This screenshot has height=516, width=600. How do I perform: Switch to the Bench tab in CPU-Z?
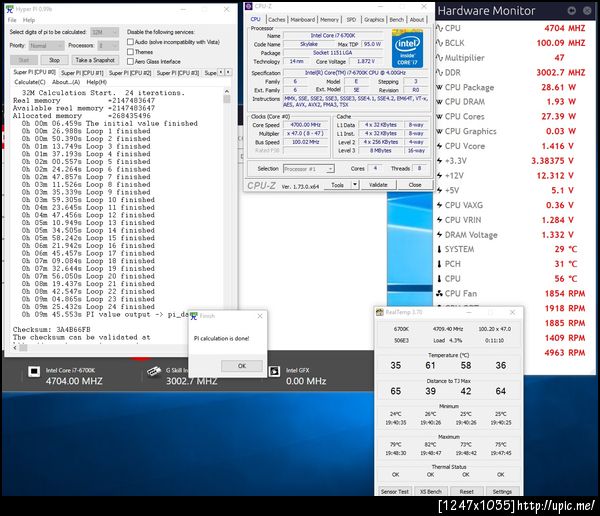(396, 20)
